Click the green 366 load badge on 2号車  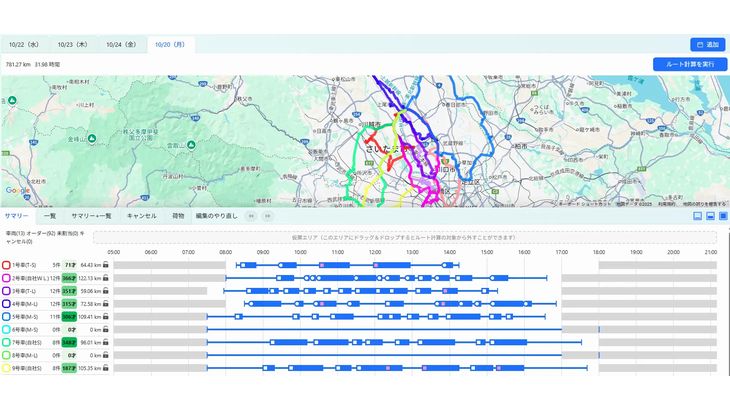pos(69,278)
